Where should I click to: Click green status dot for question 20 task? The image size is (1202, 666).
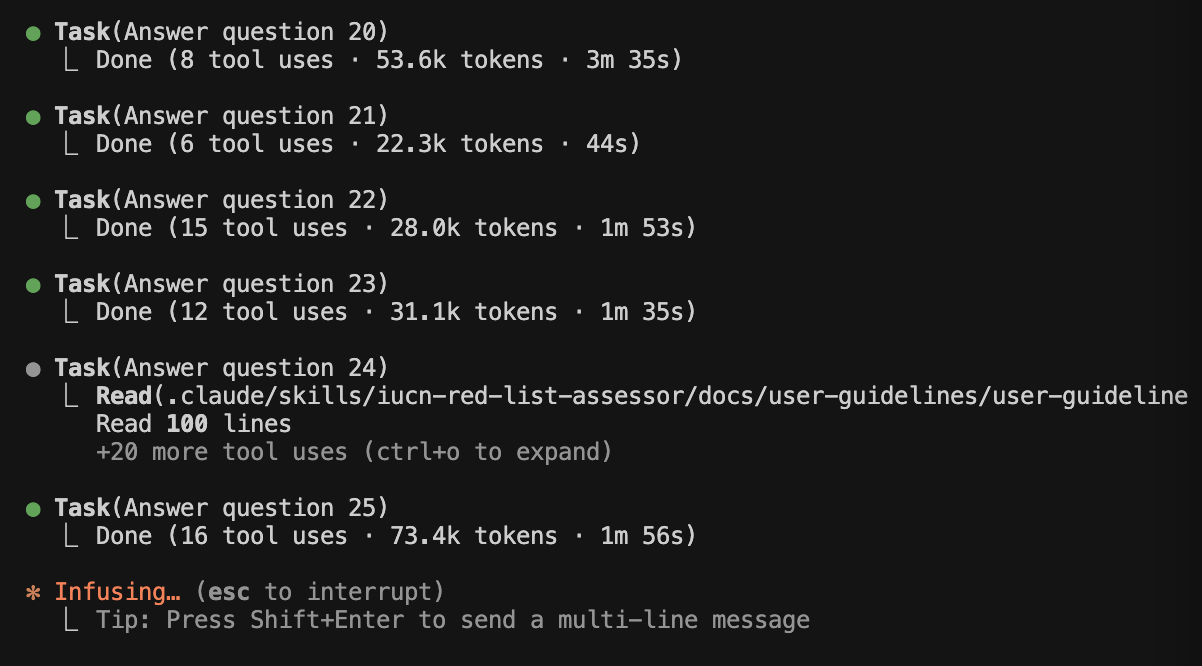33,33
